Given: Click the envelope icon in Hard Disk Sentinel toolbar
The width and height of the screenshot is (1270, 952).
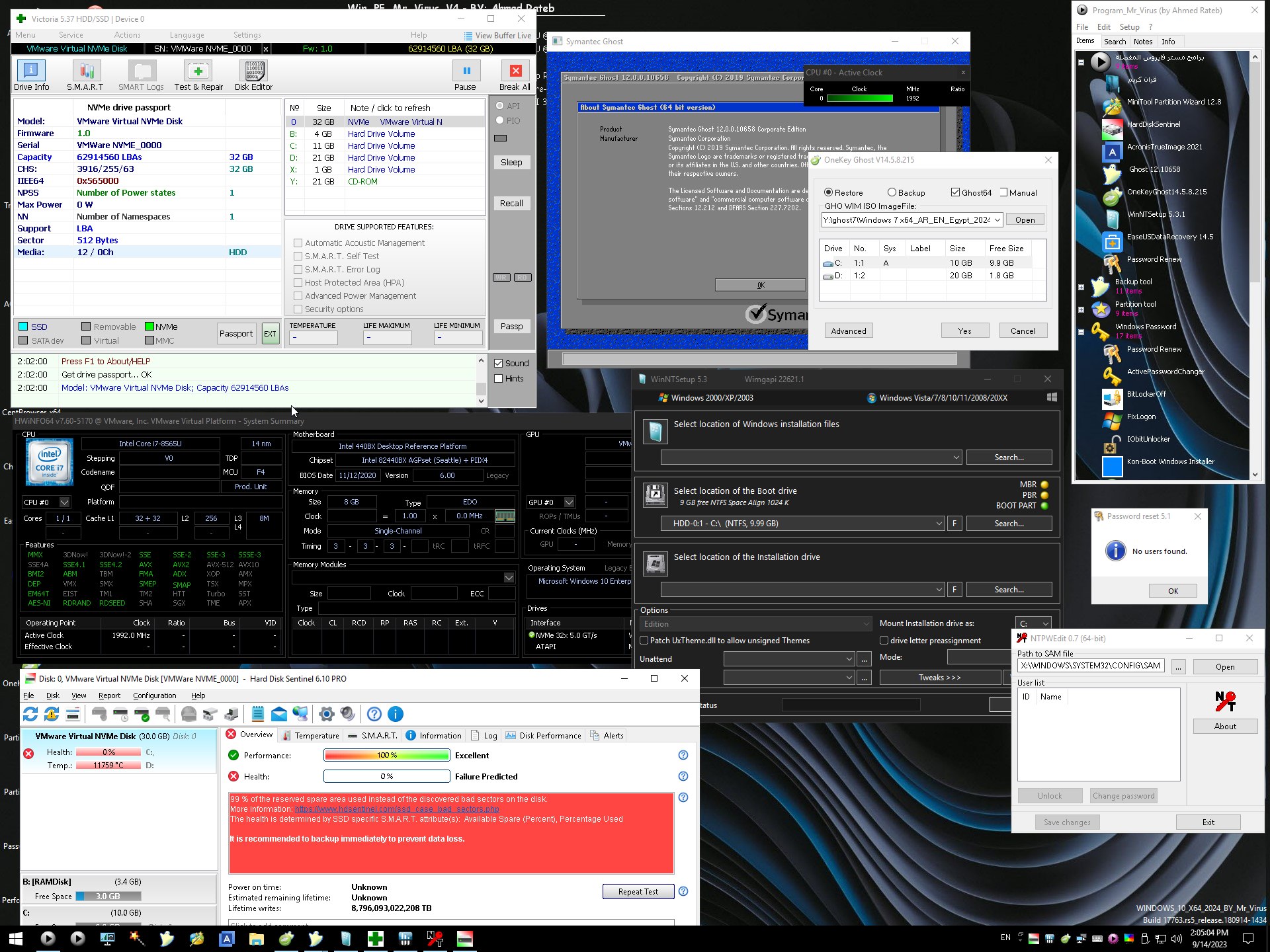Looking at the screenshot, I should point(279,714).
